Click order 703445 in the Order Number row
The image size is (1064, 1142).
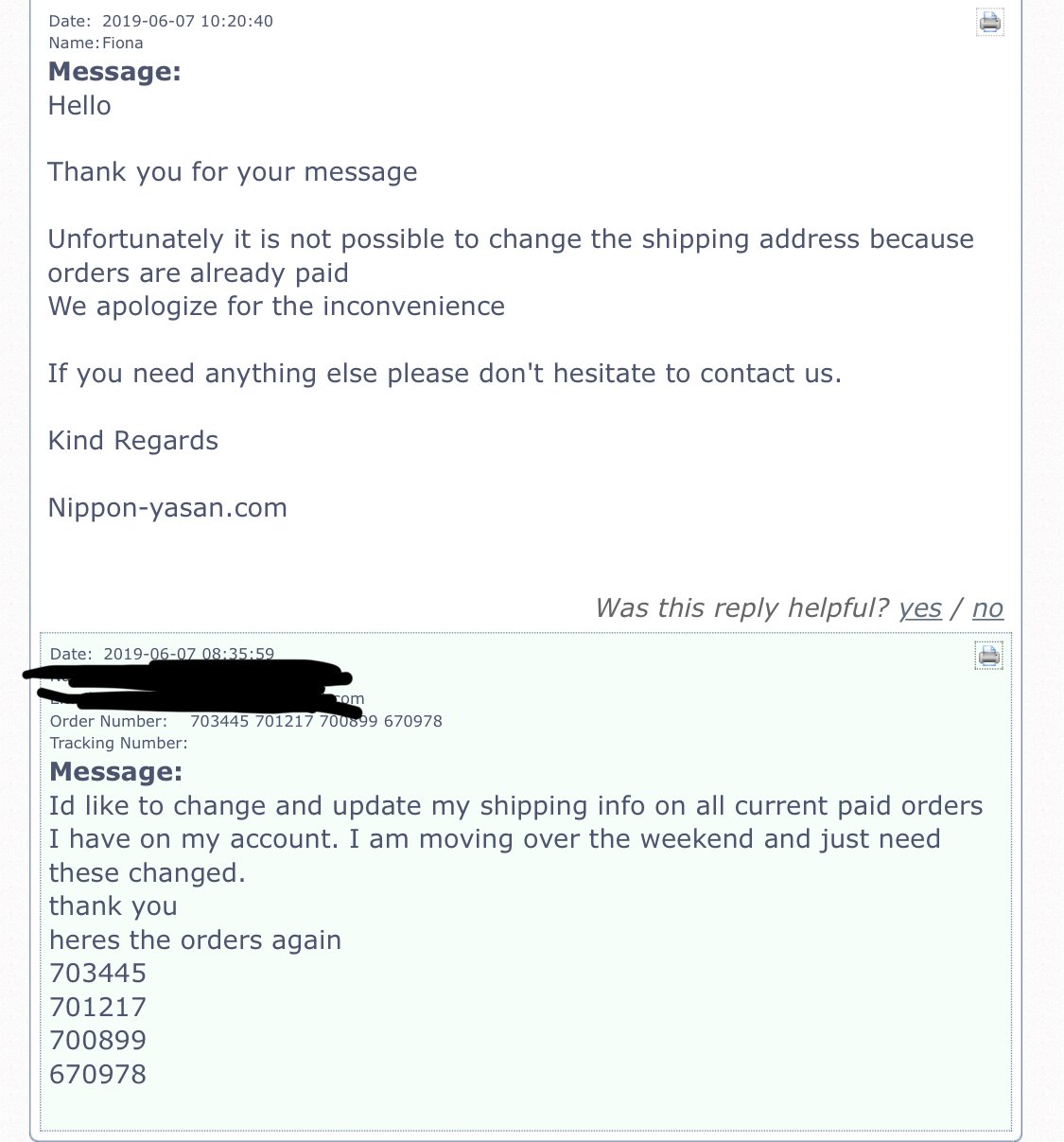point(219,721)
